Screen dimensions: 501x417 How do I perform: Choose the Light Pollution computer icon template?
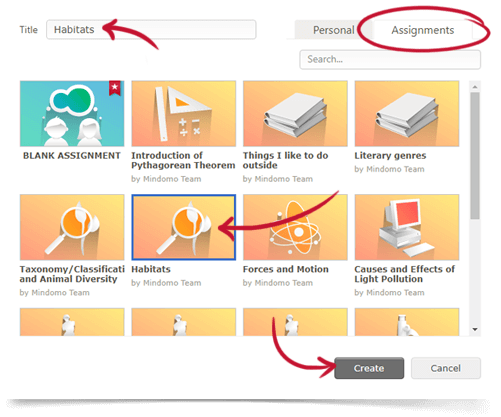coord(407,227)
